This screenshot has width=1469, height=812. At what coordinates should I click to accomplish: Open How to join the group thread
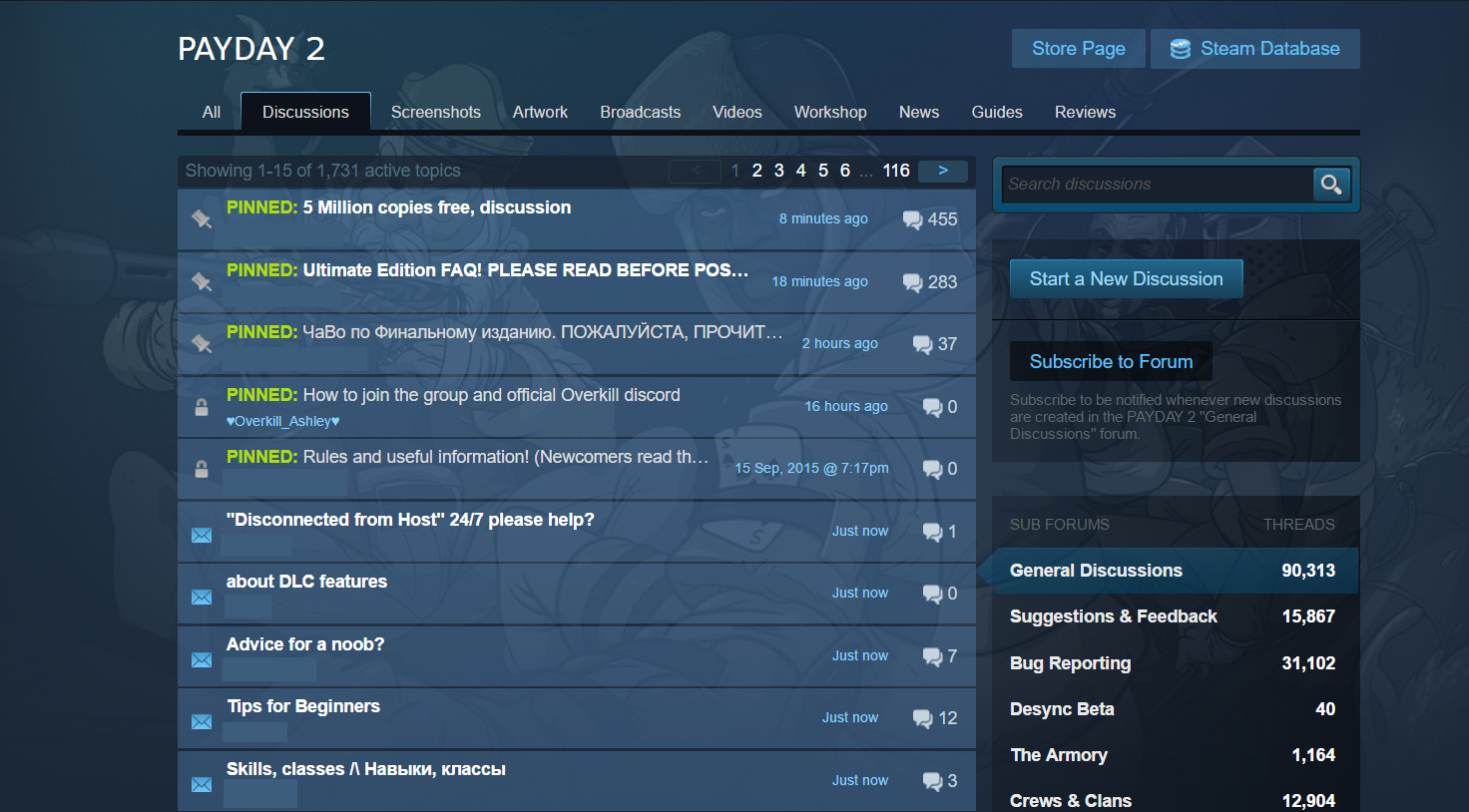pyautogui.click(x=492, y=395)
